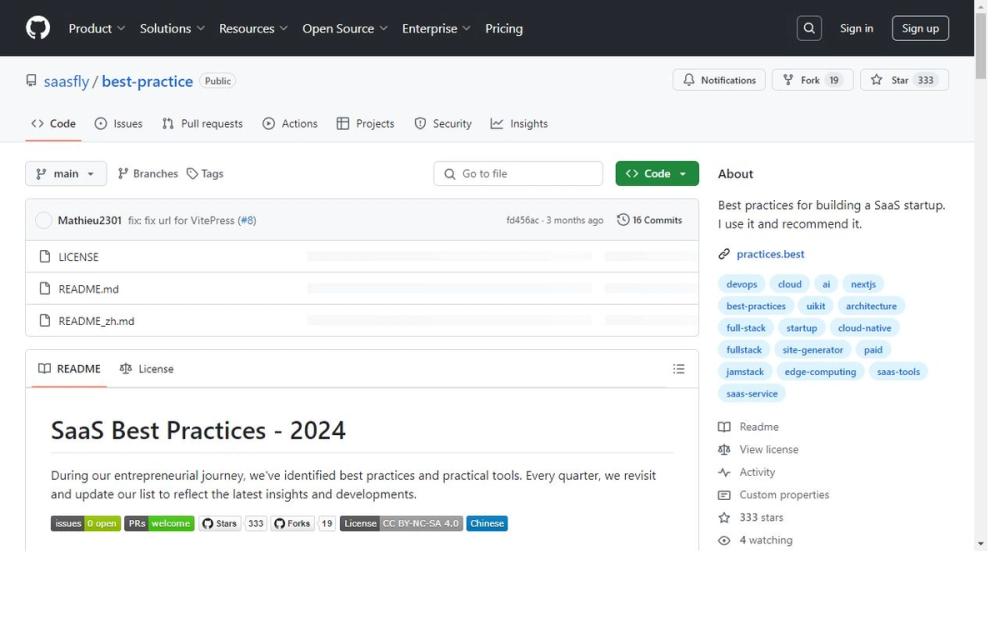The height and width of the screenshot is (625, 1000).
Task: Click the #8 pull request link
Action: (247, 220)
